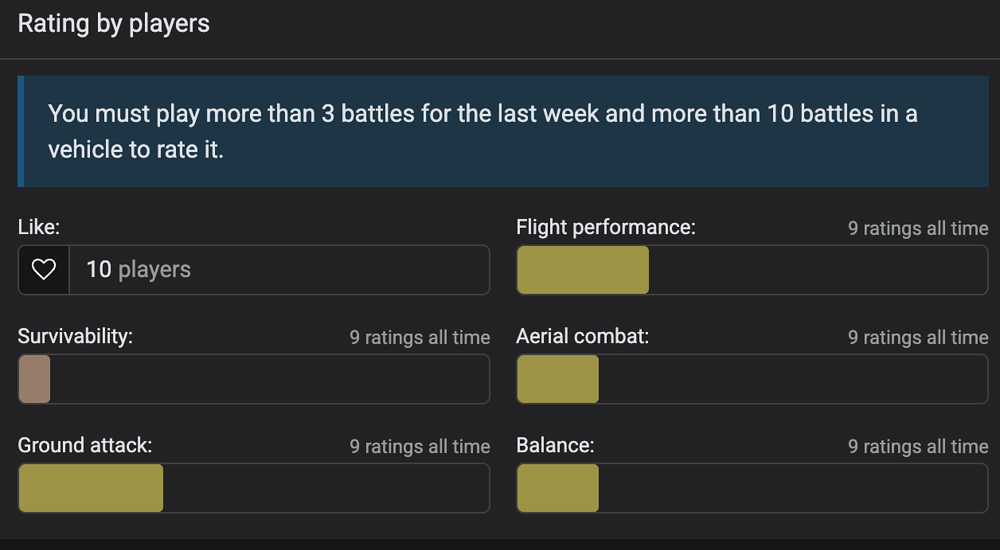Click the "Ground attack:" label

85,446
